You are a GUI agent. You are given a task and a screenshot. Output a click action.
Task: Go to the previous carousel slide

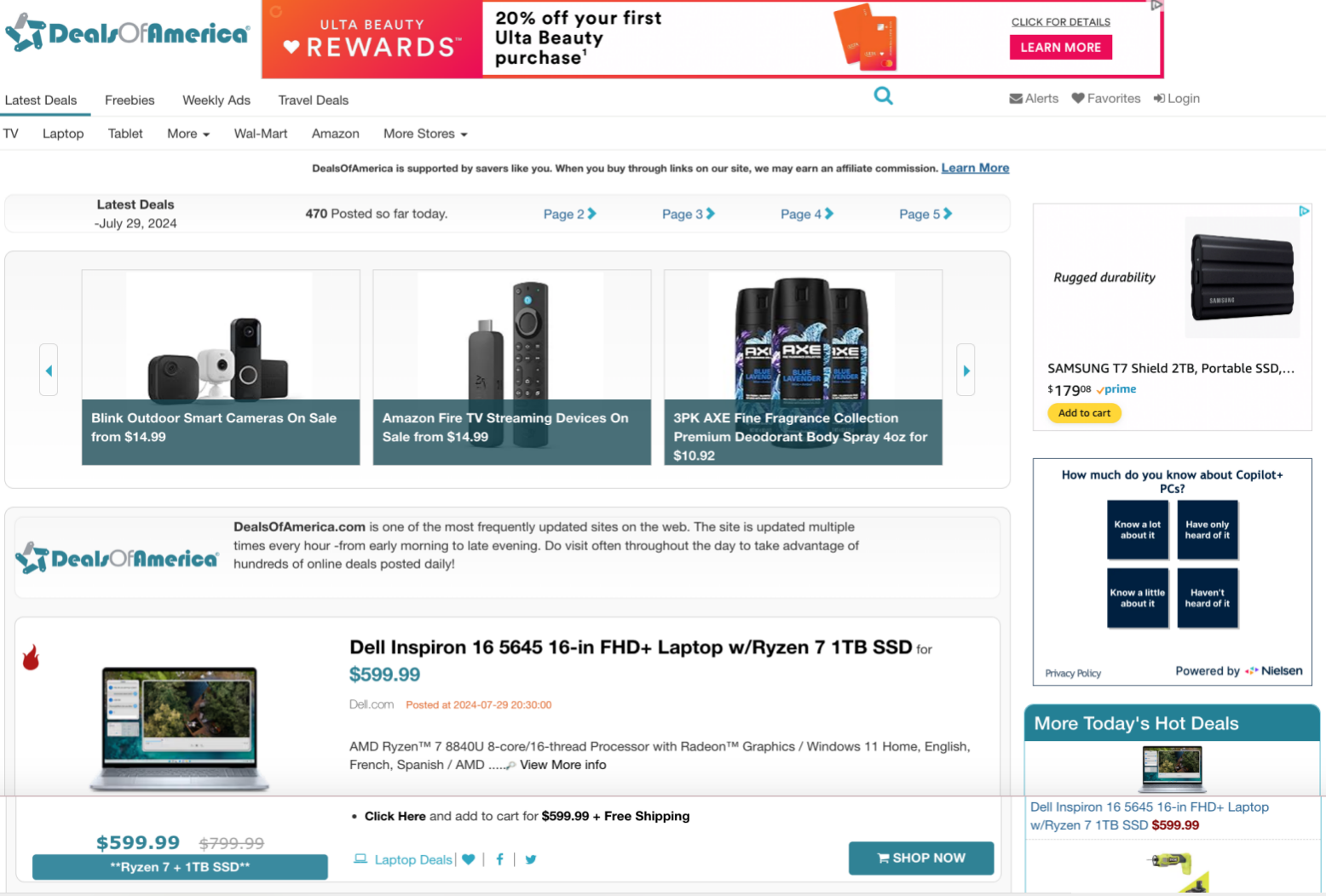click(49, 370)
